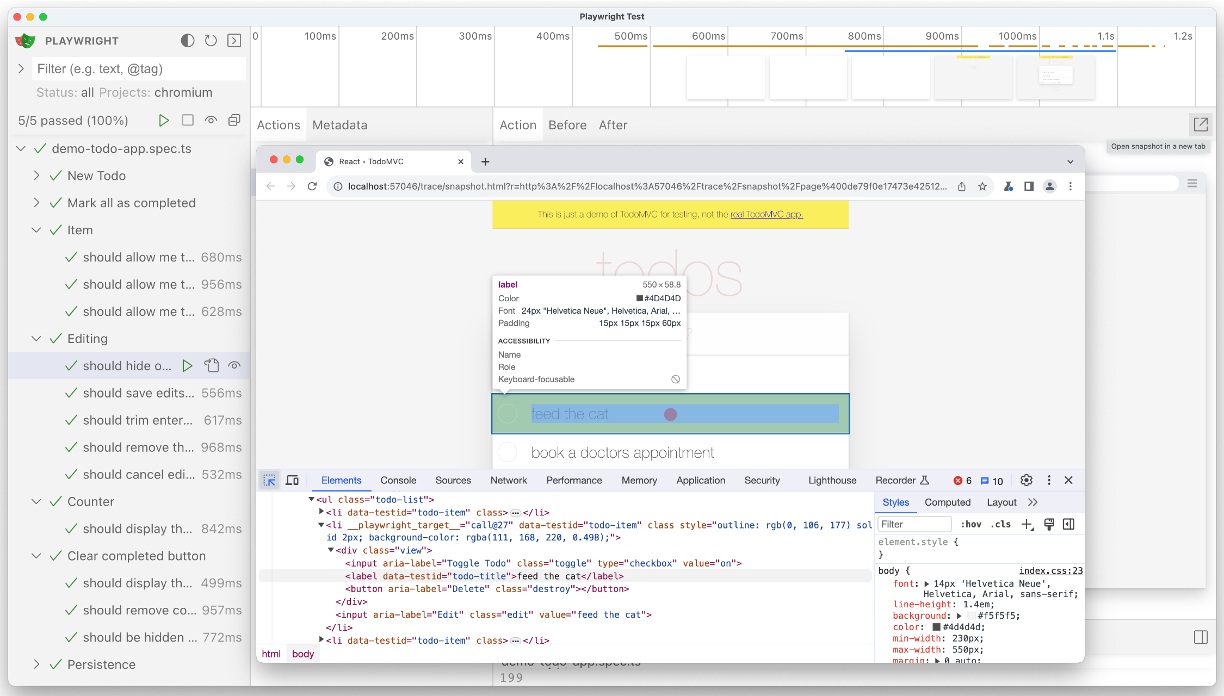
Task: Collapse all tests using the stacked squares icon
Action: (x=234, y=120)
